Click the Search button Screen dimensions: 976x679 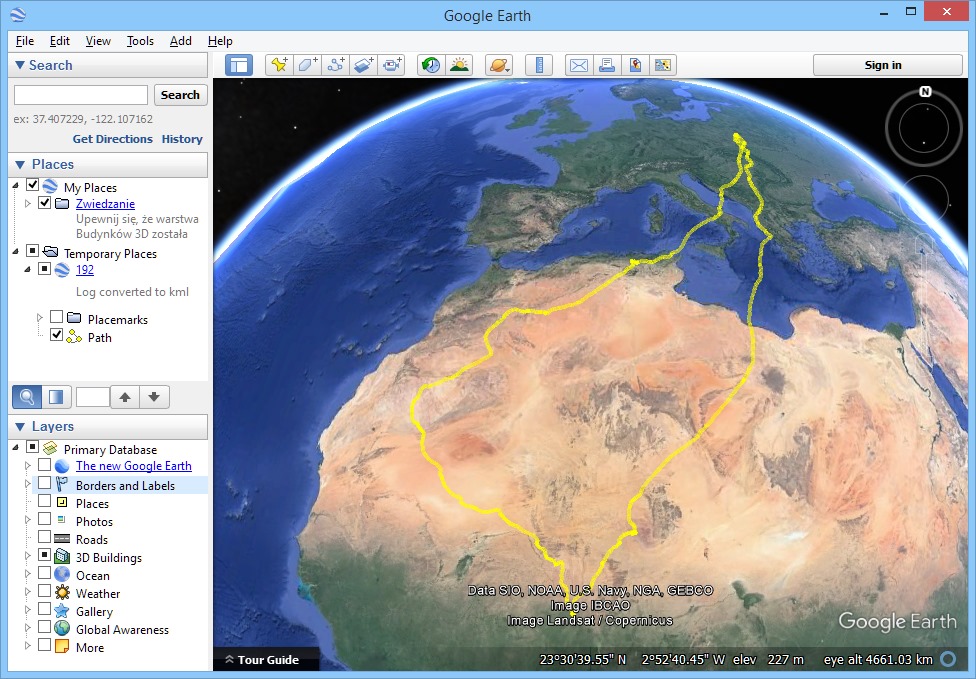(x=181, y=95)
